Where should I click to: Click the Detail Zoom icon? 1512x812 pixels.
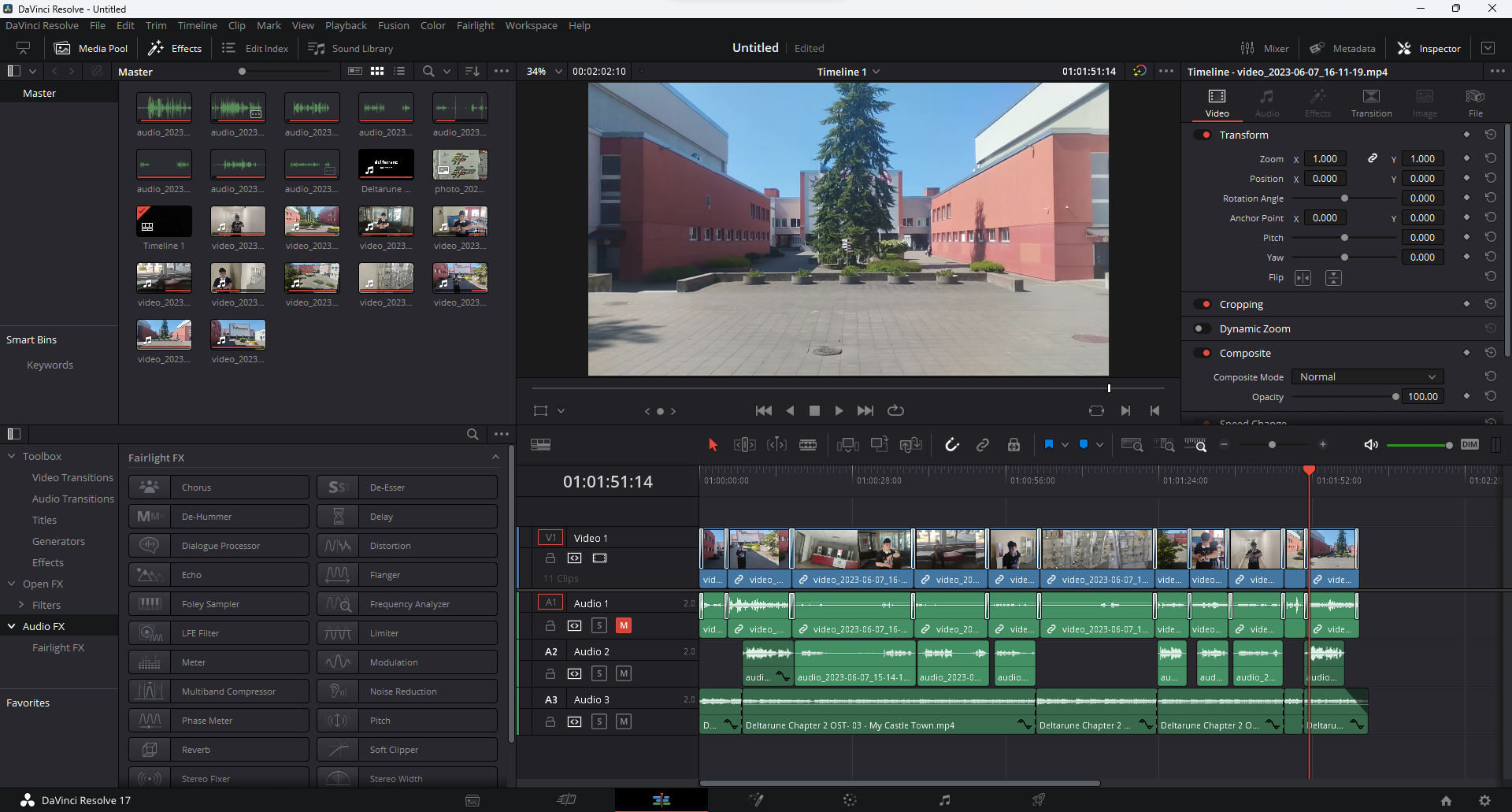(x=1164, y=445)
